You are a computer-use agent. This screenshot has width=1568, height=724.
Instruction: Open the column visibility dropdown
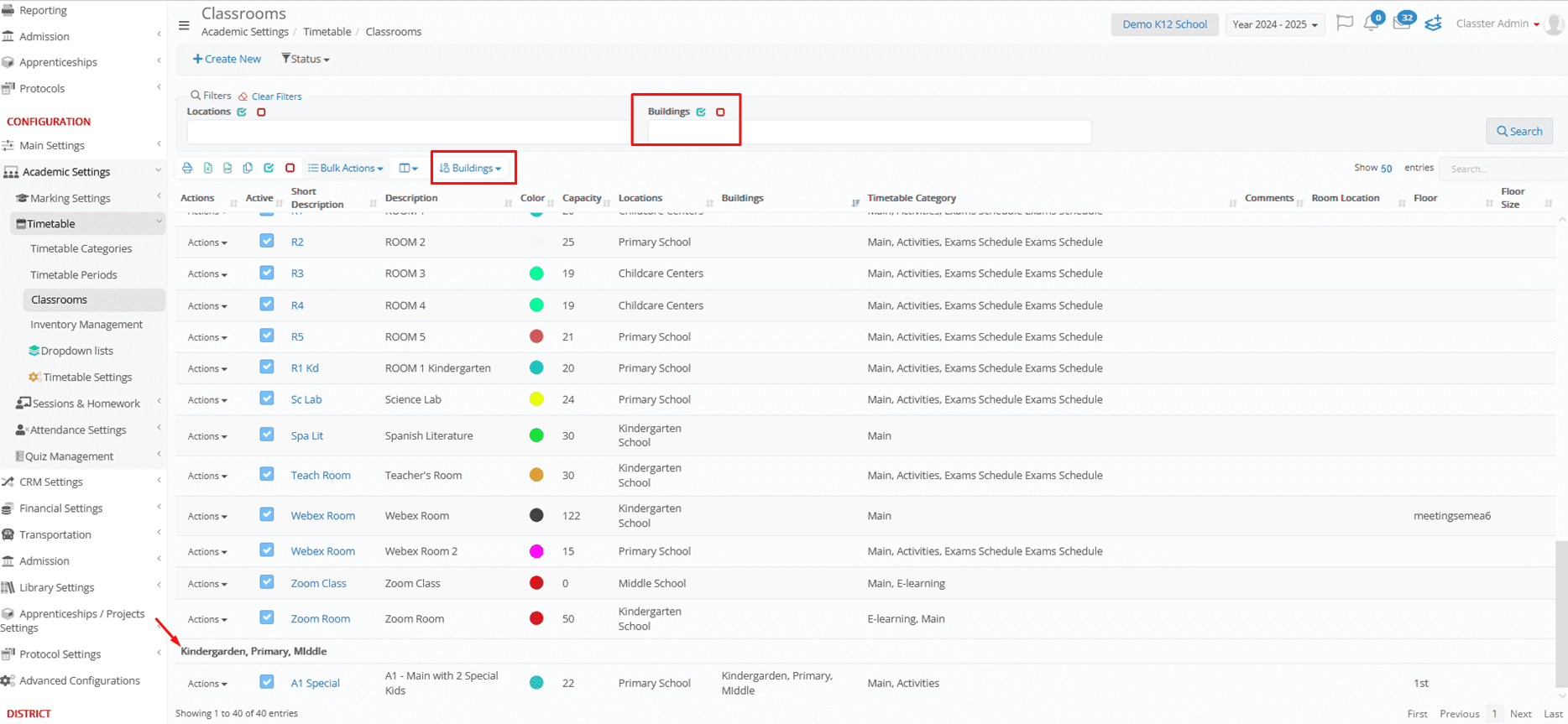tap(409, 168)
